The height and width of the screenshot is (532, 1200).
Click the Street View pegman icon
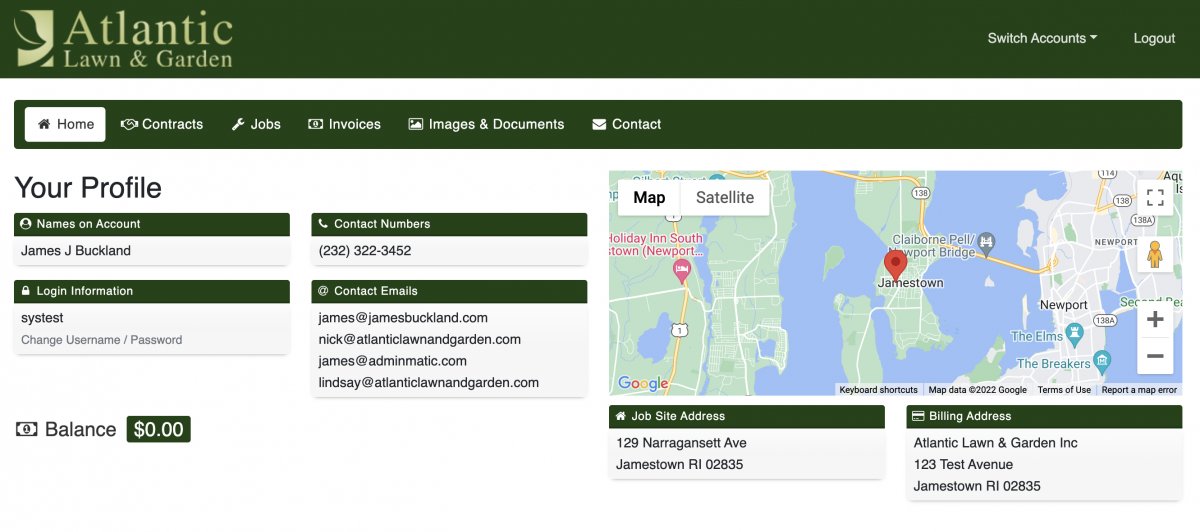pyautogui.click(x=1155, y=255)
